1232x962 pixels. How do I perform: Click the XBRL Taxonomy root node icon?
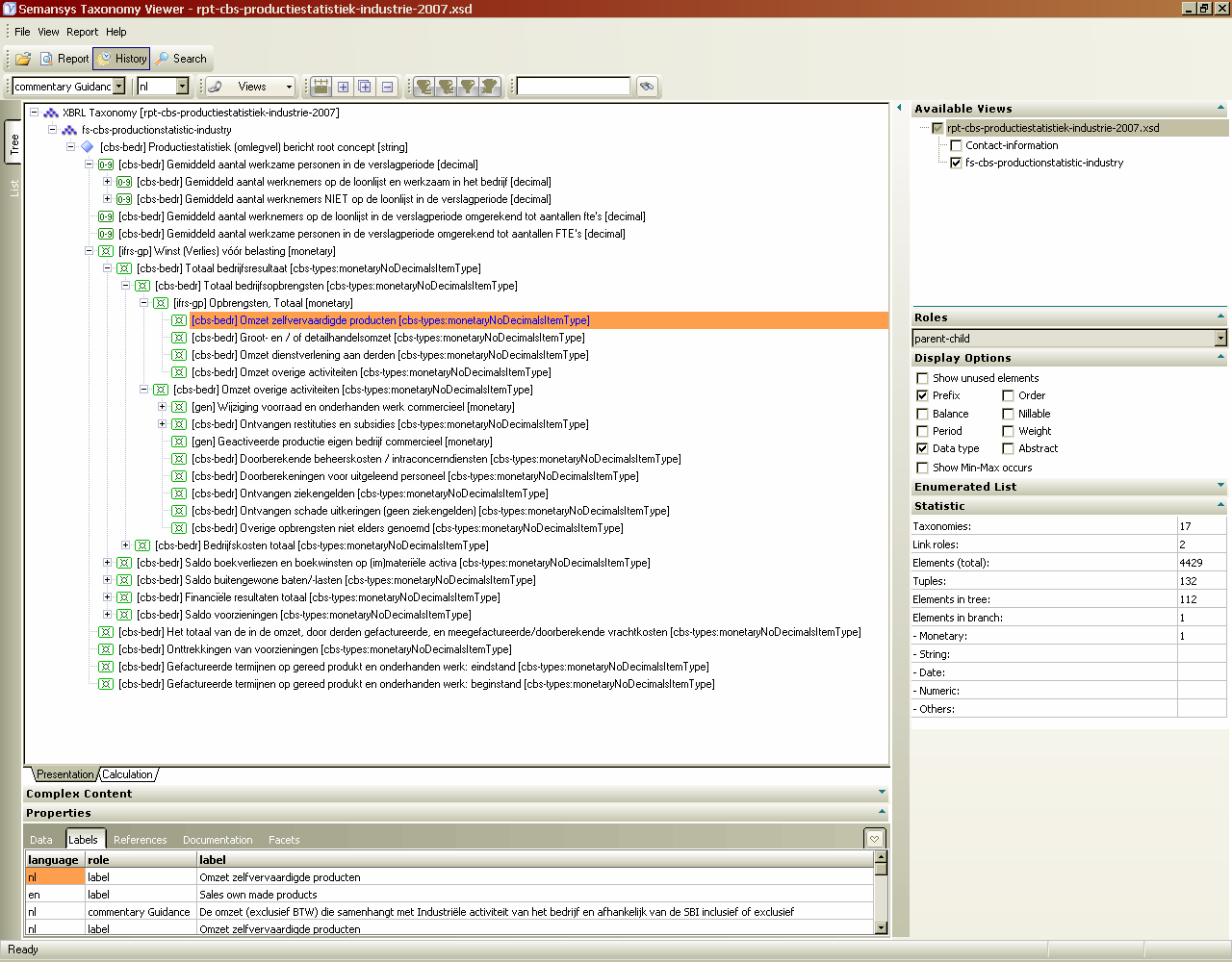51,113
